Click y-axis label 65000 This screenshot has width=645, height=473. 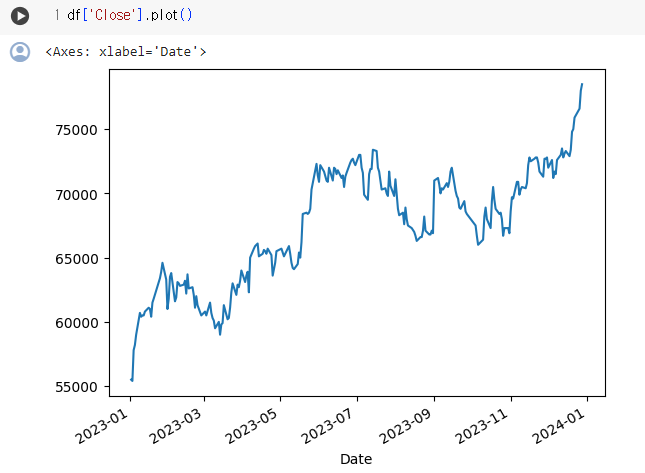pyautogui.click(x=77, y=259)
